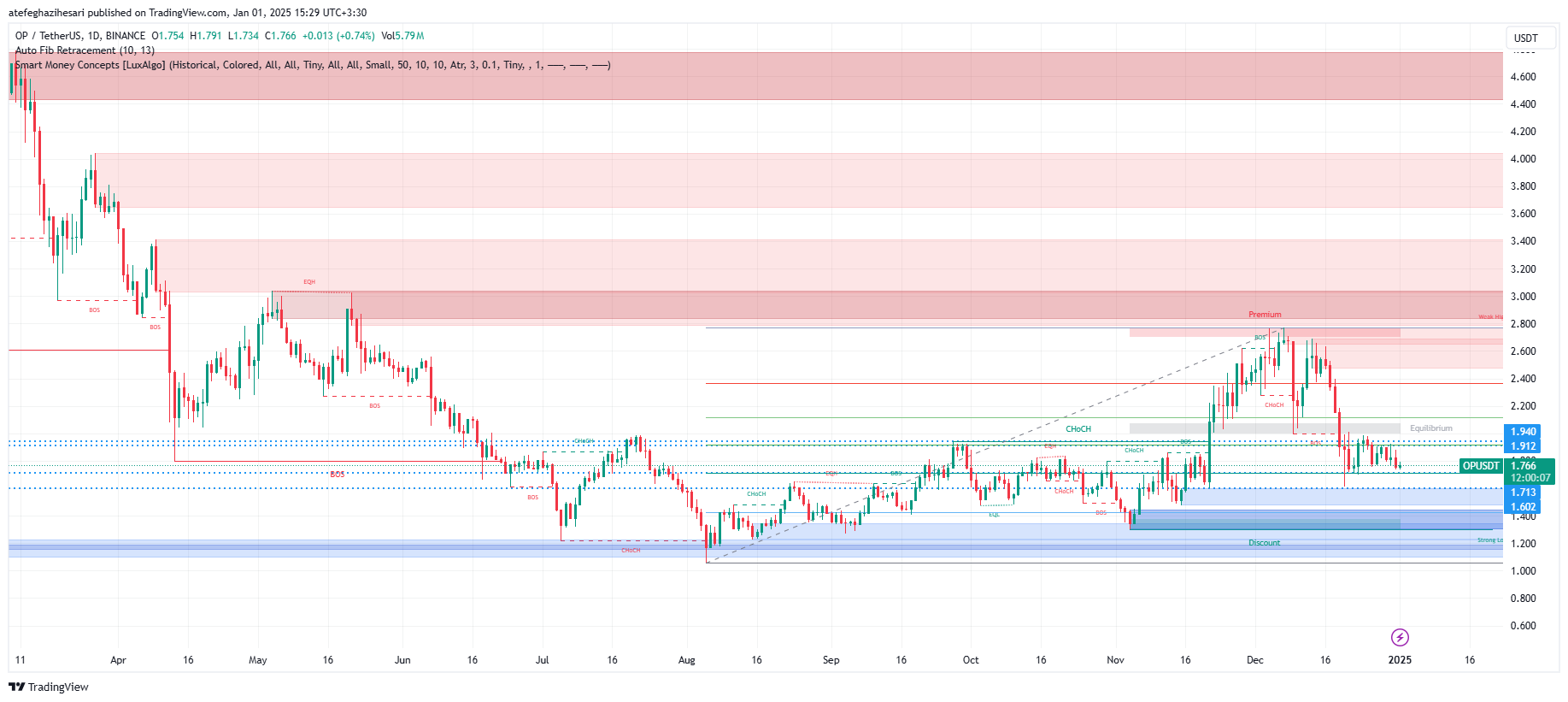Open the USDT currency selector
The height and width of the screenshot is (702, 1568).
(1530, 38)
